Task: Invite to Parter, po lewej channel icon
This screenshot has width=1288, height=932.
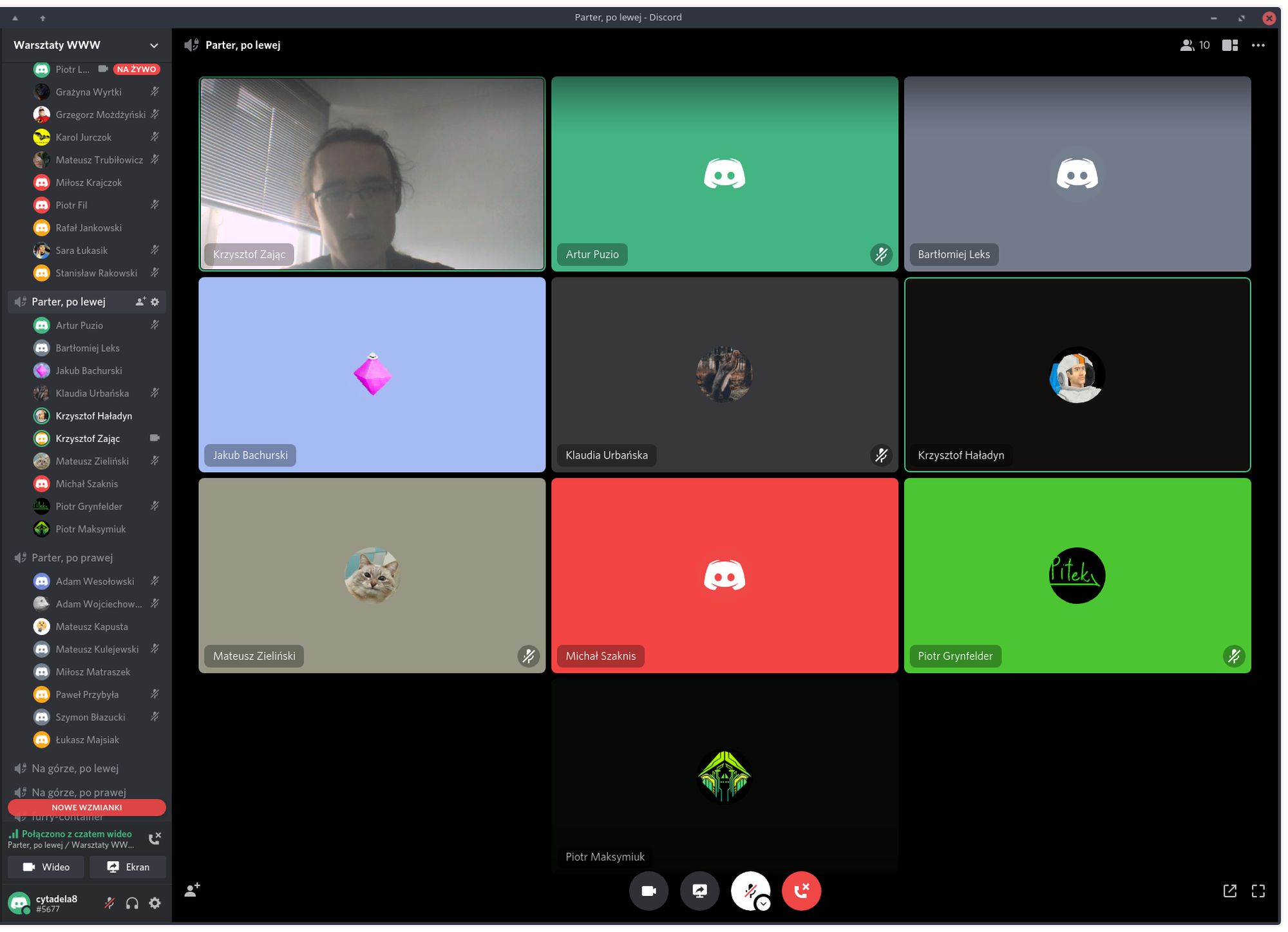Action: (x=140, y=302)
